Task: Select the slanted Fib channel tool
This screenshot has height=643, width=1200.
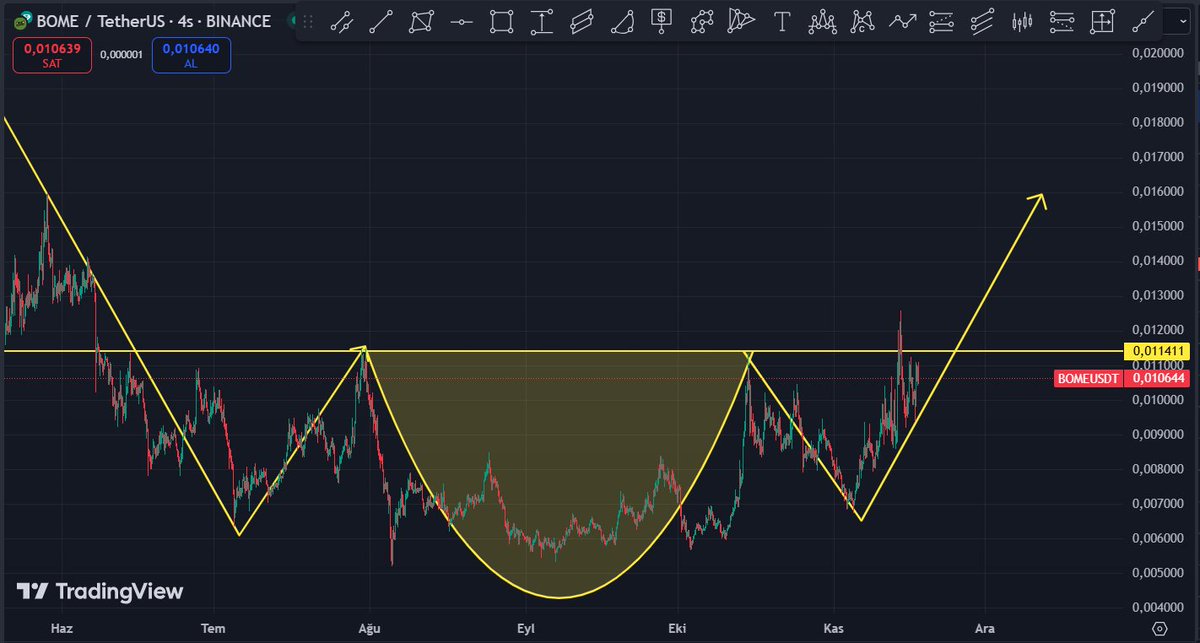Action: click(x=982, y=20)
